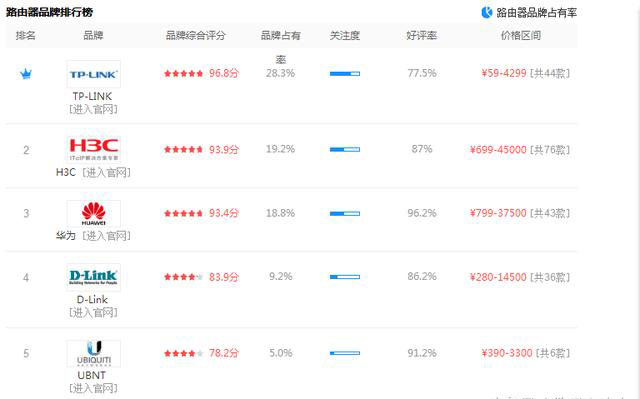This screenshot has width=640, height=399.
Task: Click the pie chart icon beside 路由器品牌占有率
Action: pyautogui.click(x=487, y=13)
